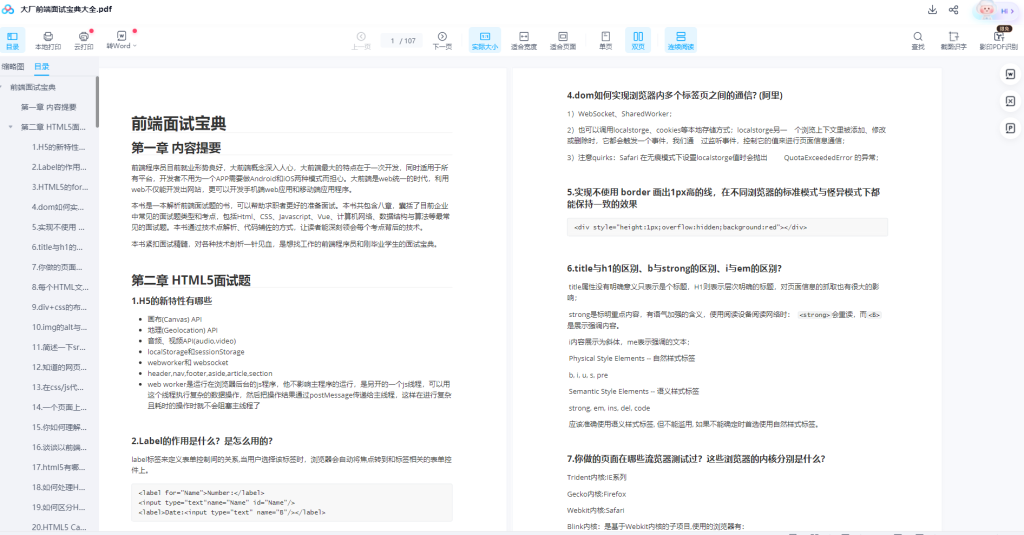The height and width of the screenshot is (535, 1024).
Task: Open outline entry 19.如何区分H
Action: (x=58, y=507)
